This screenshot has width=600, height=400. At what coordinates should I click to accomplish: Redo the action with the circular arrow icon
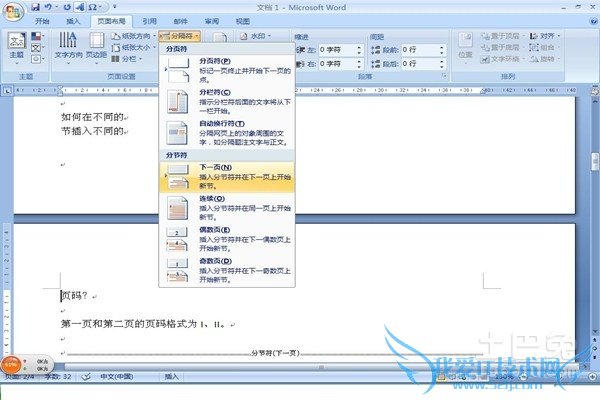pos(67,7)
